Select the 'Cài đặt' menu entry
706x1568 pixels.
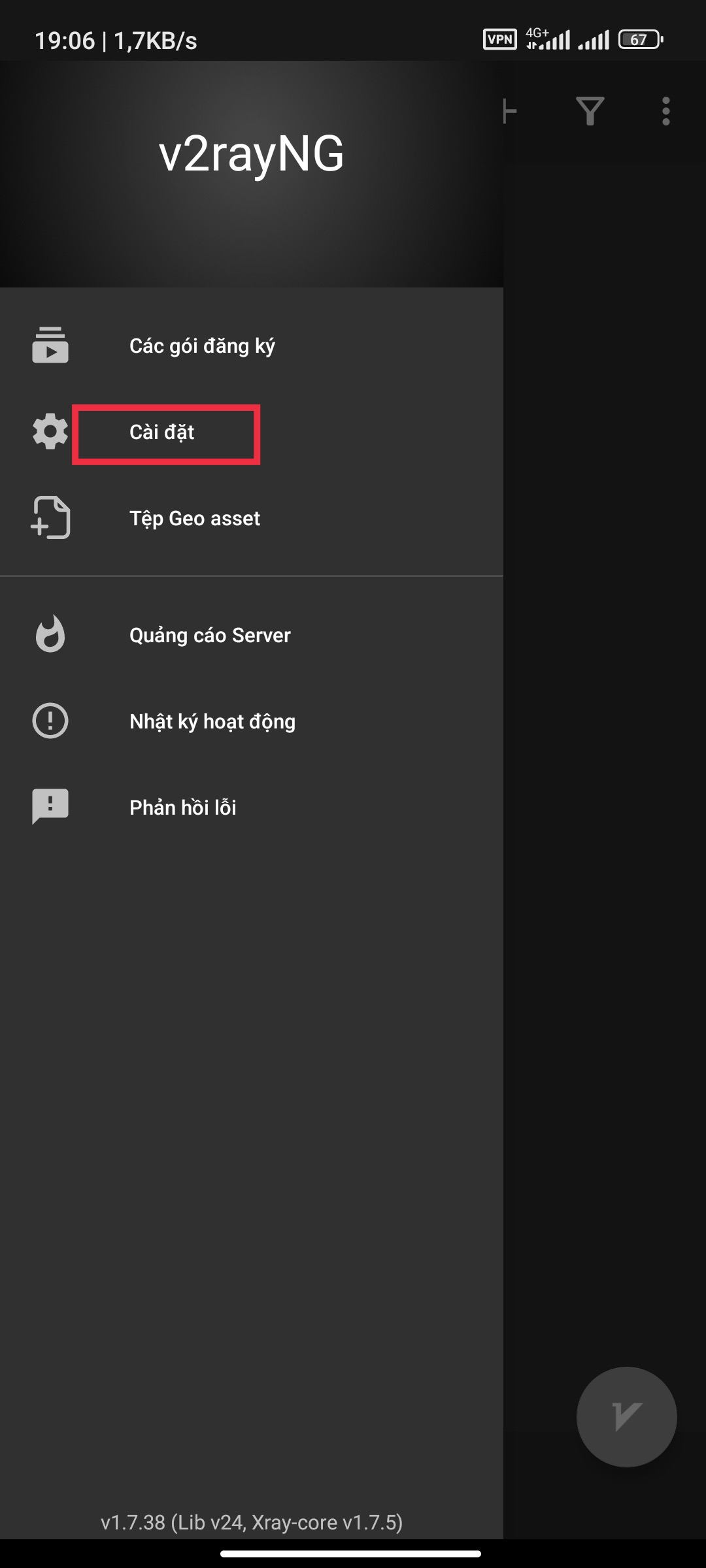(x=162, y=433)
